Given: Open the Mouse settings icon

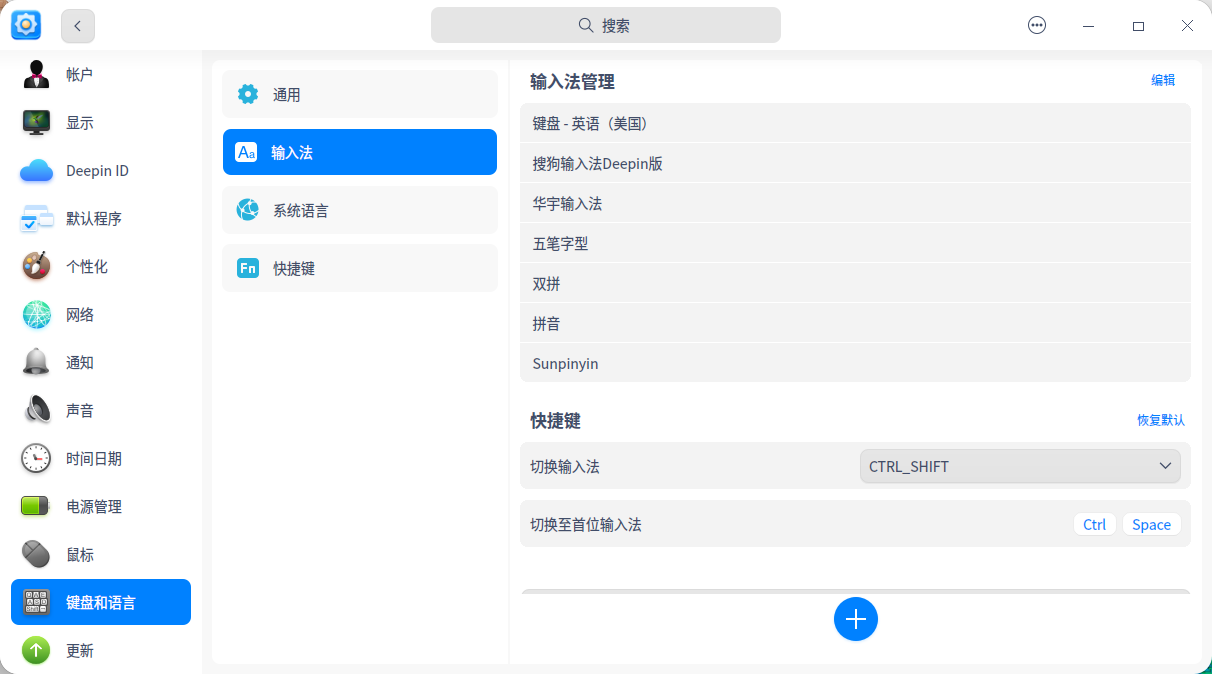Looking at the screenshot, I should pos(37,554).
